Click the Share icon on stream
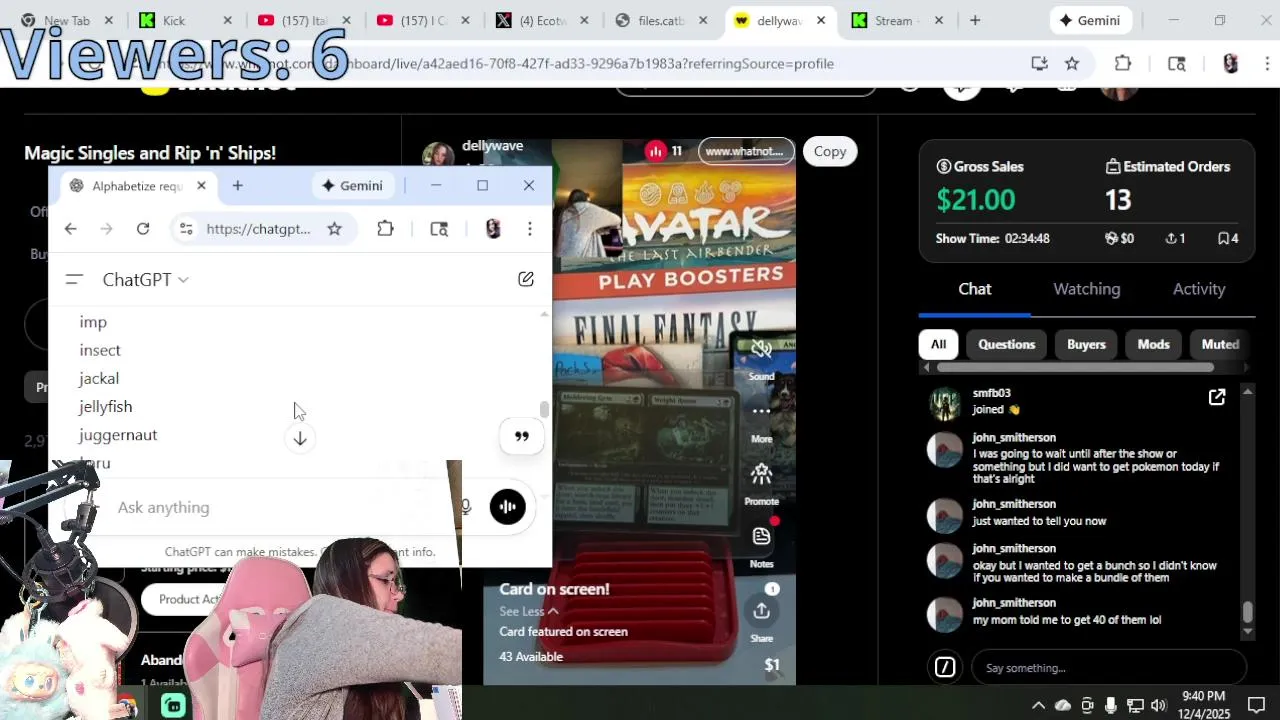Screen dimensions: 1280x720 (761, 611)
